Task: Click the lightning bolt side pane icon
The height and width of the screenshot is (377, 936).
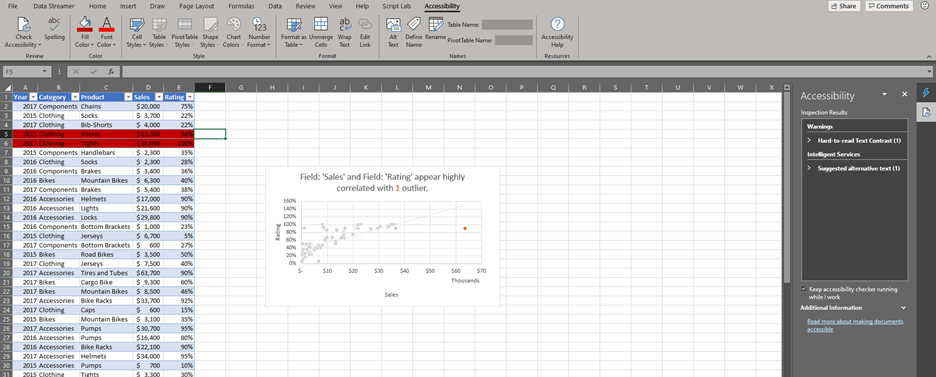Action: point(926,92)
